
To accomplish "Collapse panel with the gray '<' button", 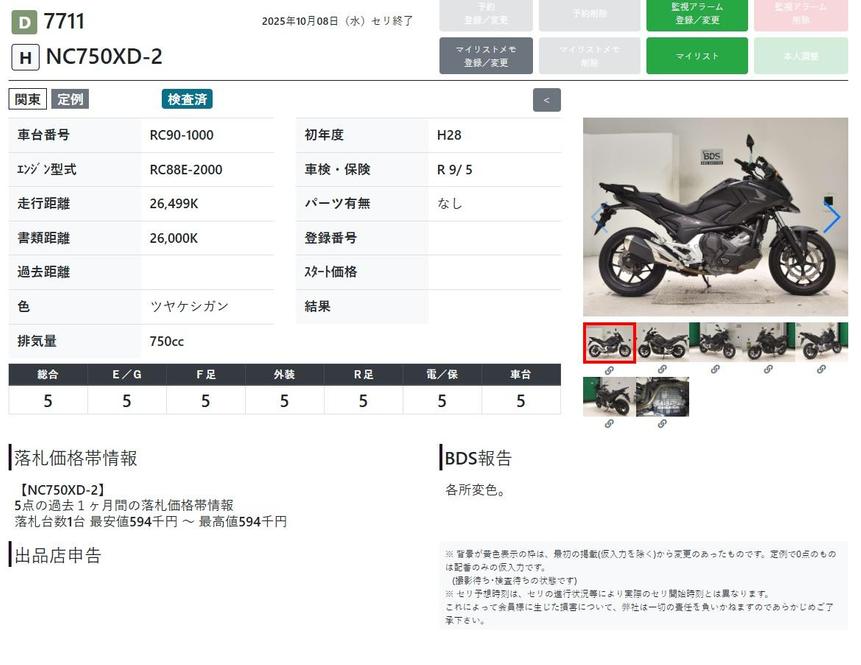I will (546, 100).
